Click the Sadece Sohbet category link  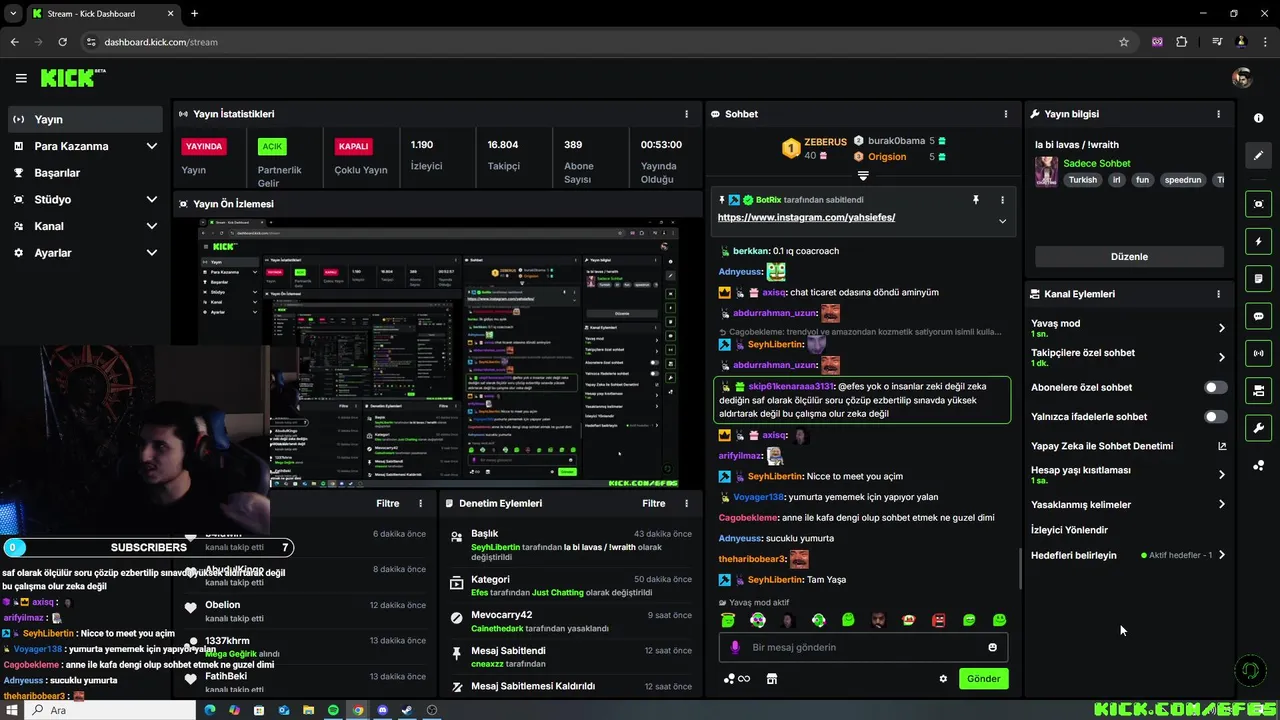tap(1097, 163)
